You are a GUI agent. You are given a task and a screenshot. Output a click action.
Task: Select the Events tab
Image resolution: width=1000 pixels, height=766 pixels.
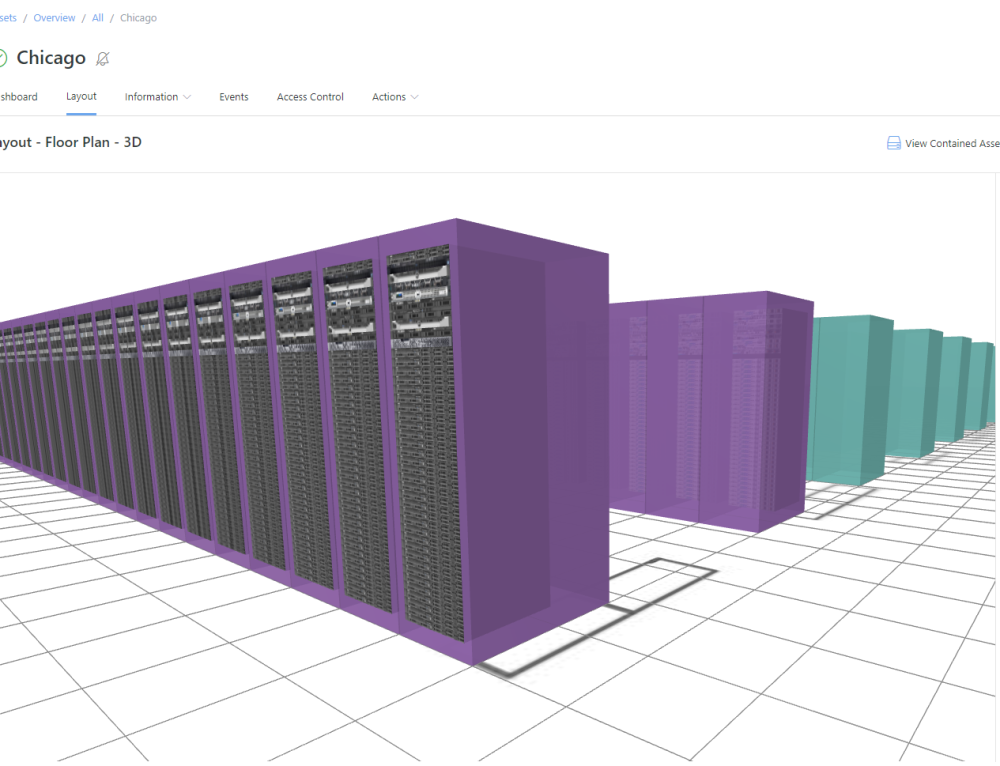[233, 97]
